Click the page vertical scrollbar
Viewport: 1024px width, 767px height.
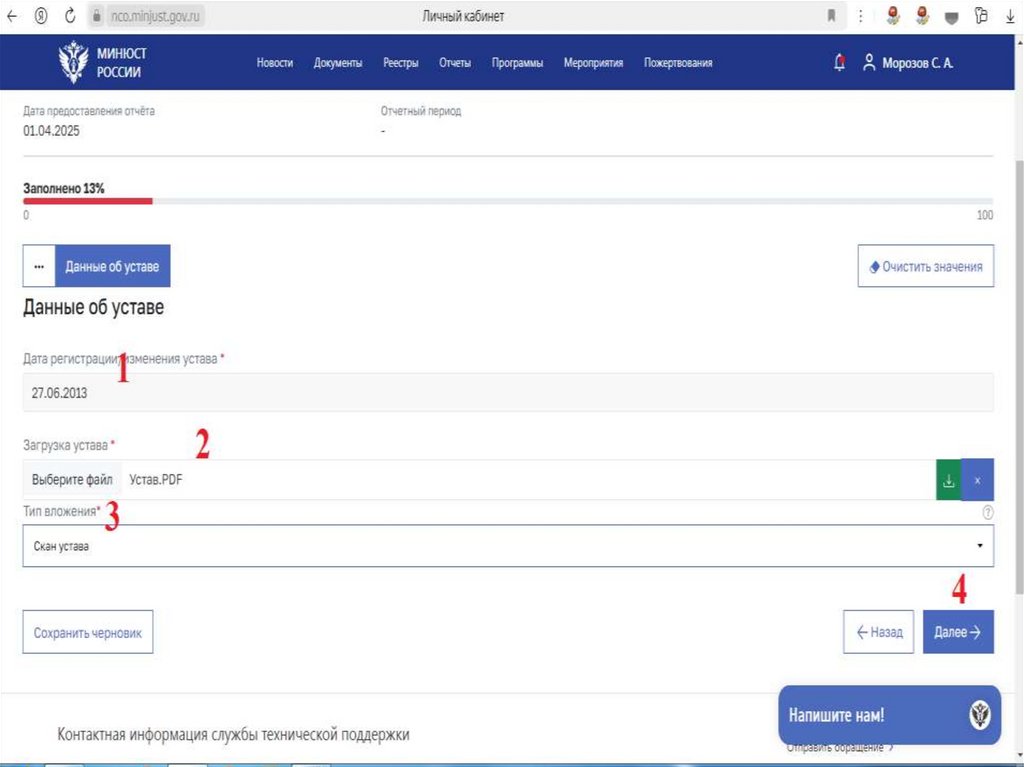click(x=1019, y=379)
